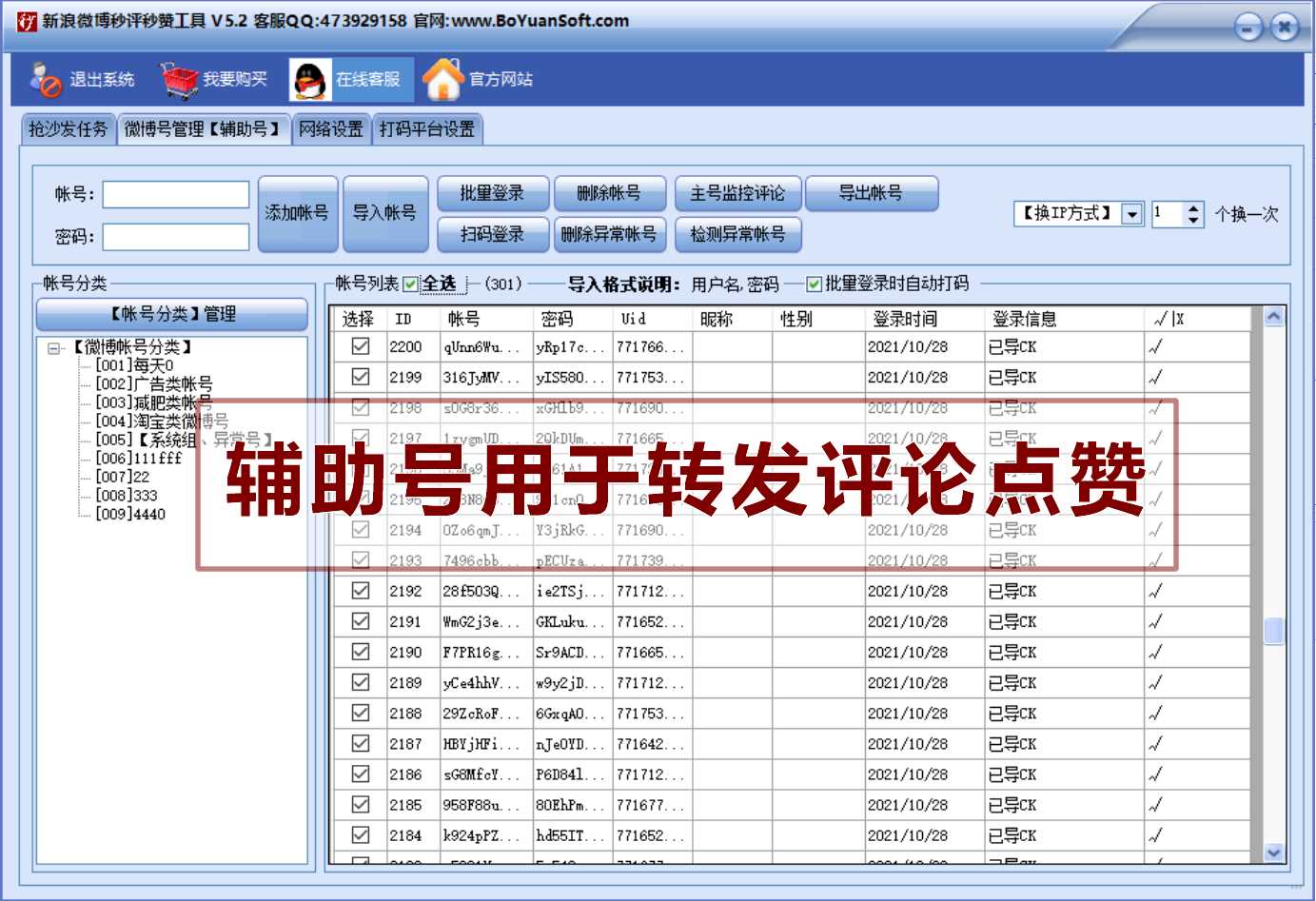This screenshot has height=901, width=1316.
Task: Uncheck the row with ID 2188
Action: click(x=361, y=713)
